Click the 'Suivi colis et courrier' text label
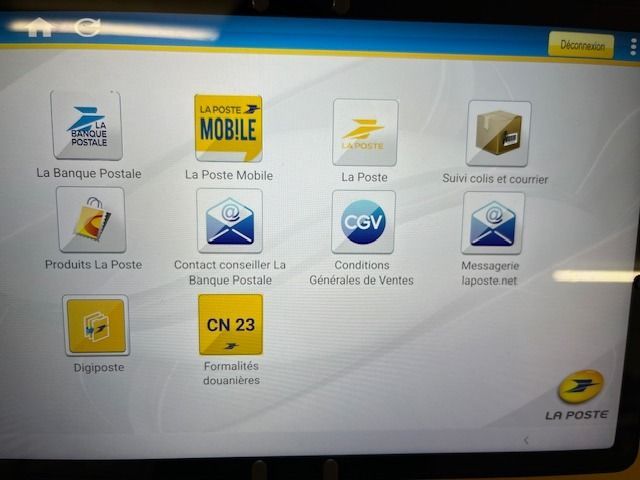Screen dimensions: 640x480 (x=495, y=179)
